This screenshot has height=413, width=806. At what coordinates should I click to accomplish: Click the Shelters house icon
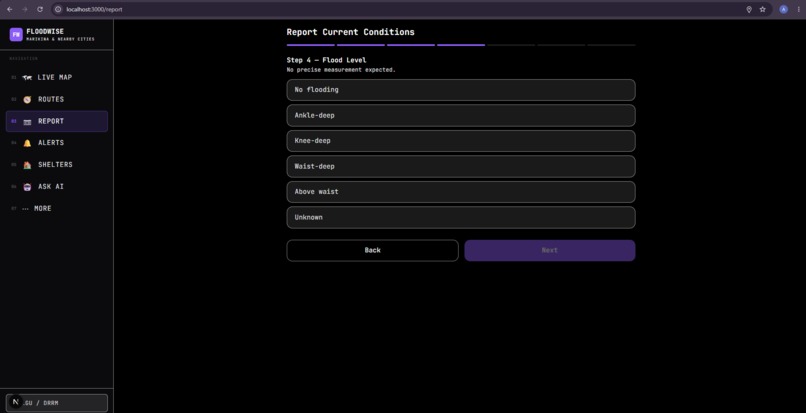tap(27, 165)
